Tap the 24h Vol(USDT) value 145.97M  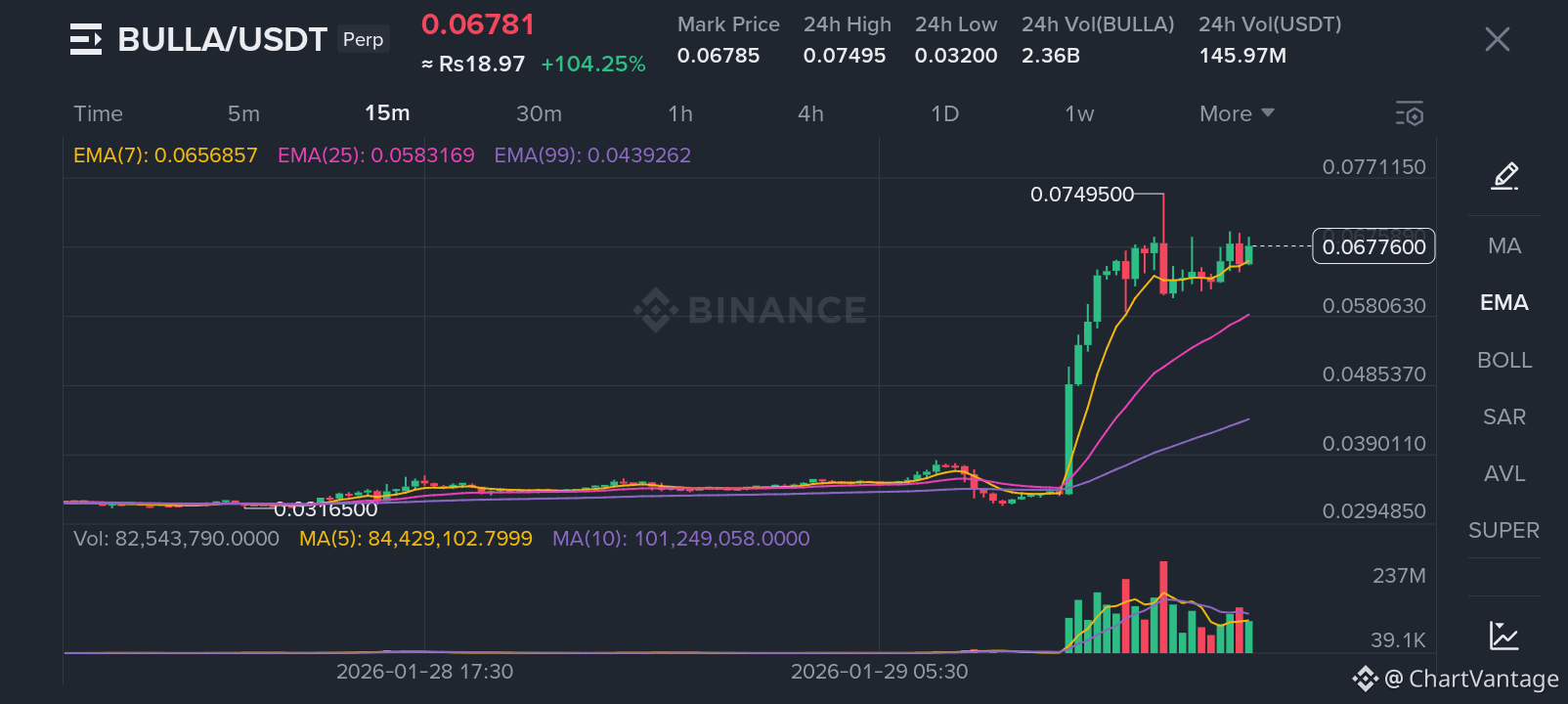[x=1242, y=56]
